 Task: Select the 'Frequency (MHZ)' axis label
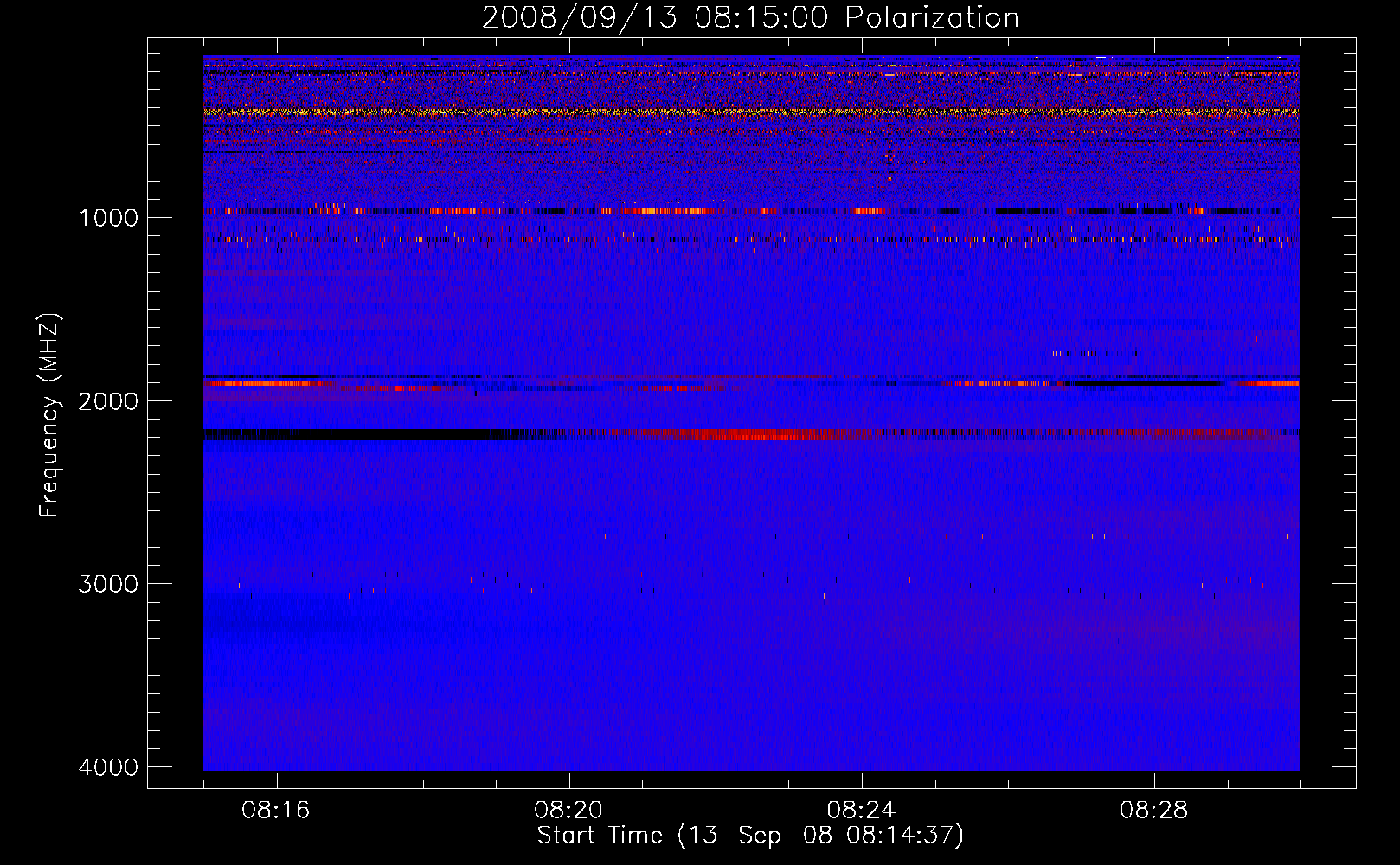[x=50, y=415]
